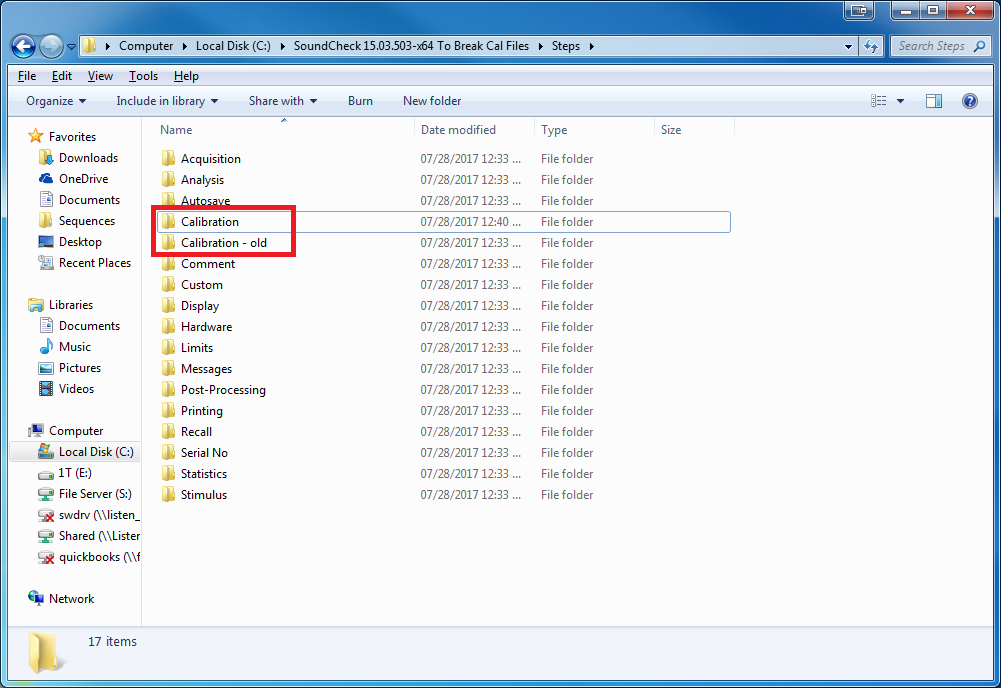Screen dimensions: 1001x688
Task: Open the Share with dropdown
Action: click(x=283, y=101)
